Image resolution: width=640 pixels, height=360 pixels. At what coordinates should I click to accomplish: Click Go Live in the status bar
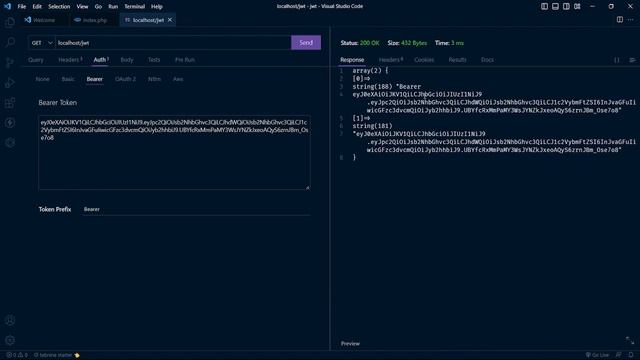[597, 355]
